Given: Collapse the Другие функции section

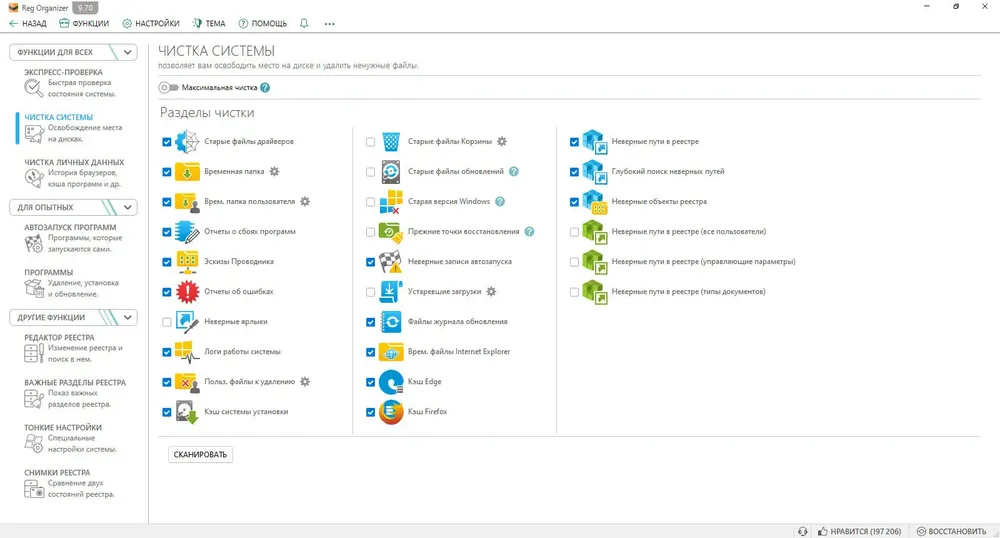Looking at the screenshot, I should (128, 318).
